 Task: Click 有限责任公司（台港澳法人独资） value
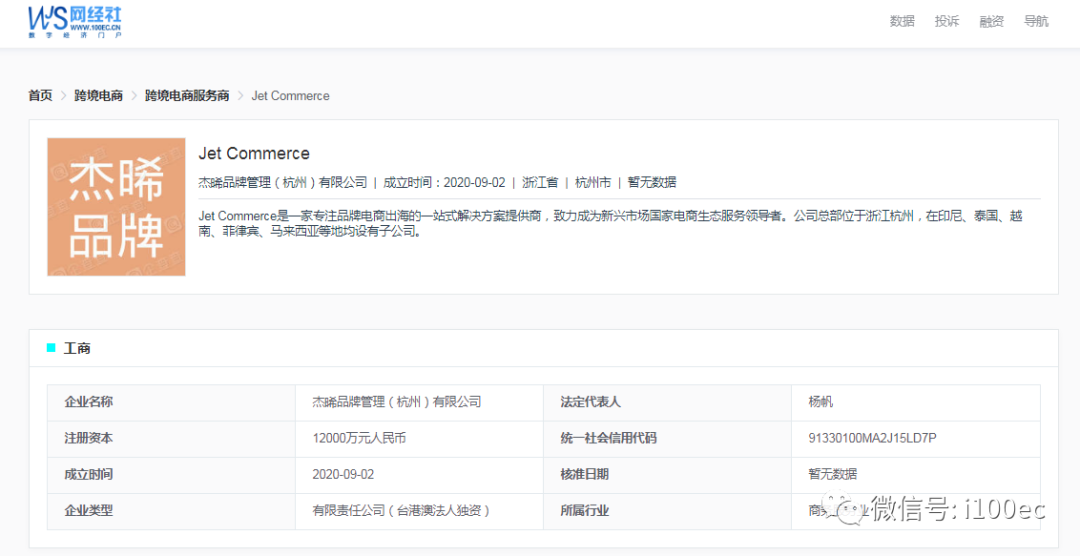[x=402, y=511]
